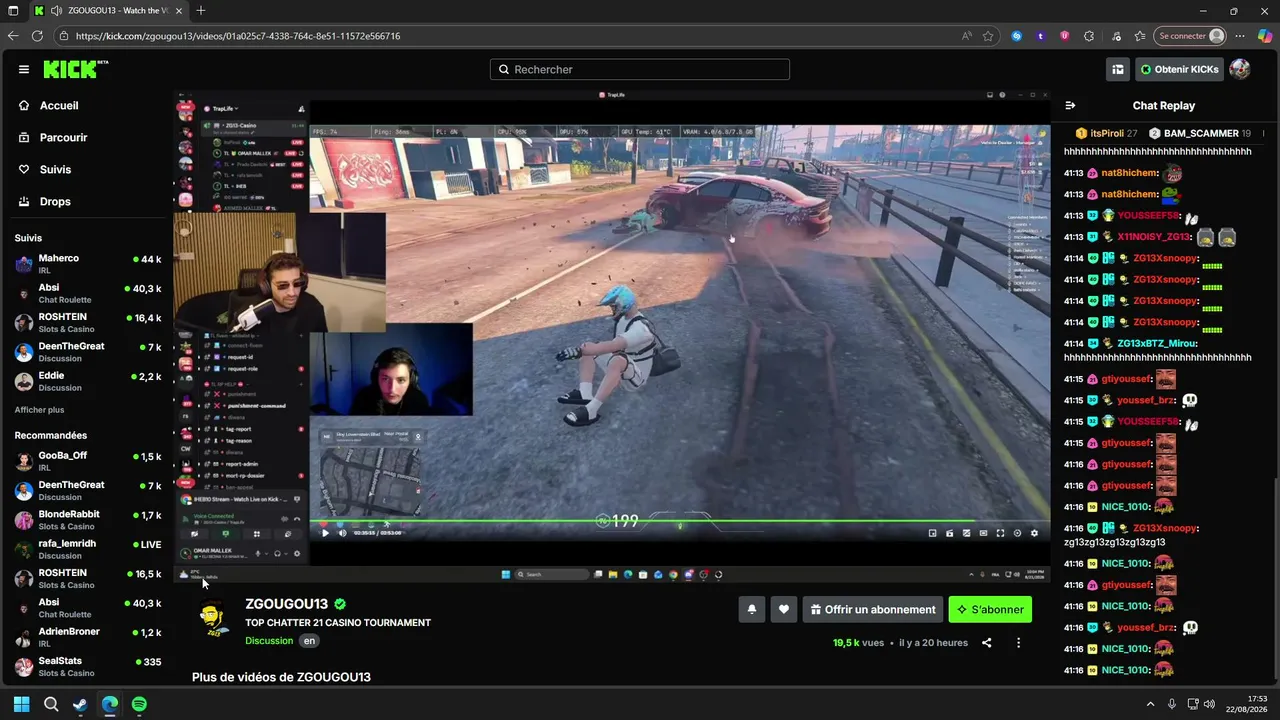Open video player settings gear
Viewport: 1280px width, 720px height.
[x=1034, y=533]
